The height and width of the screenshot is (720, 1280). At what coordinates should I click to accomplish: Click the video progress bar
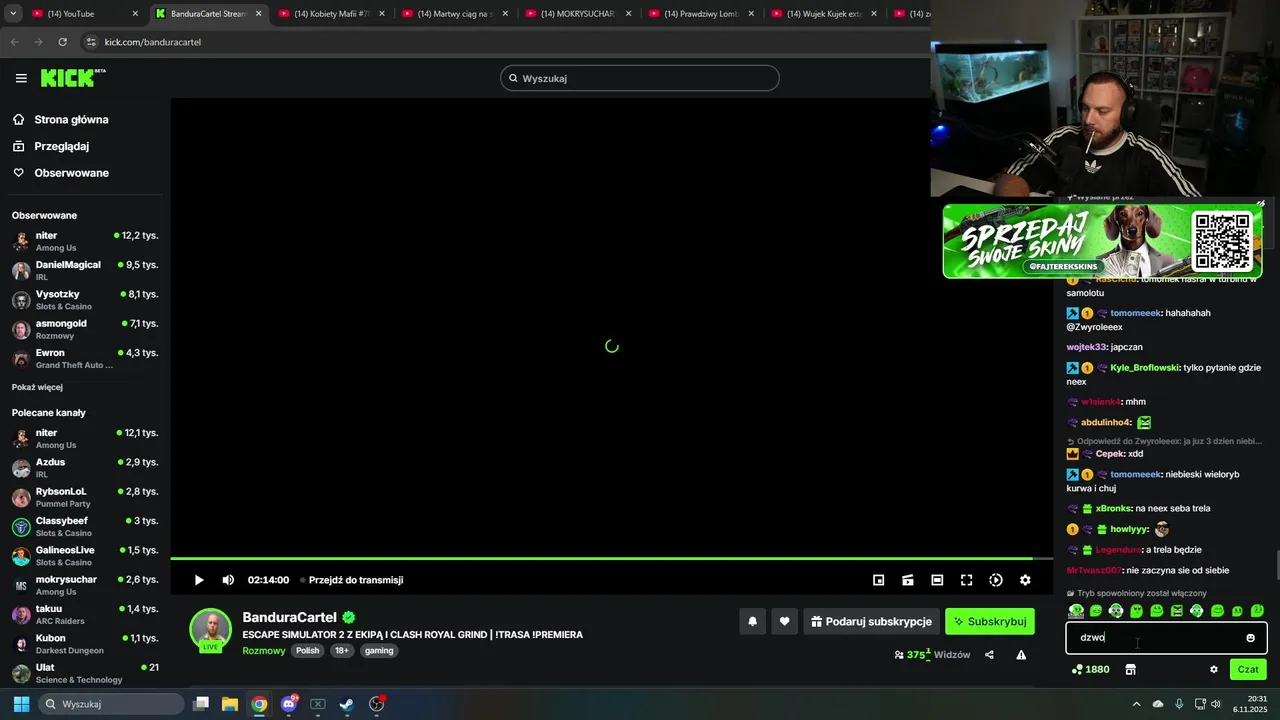click(x=611, y=558)
